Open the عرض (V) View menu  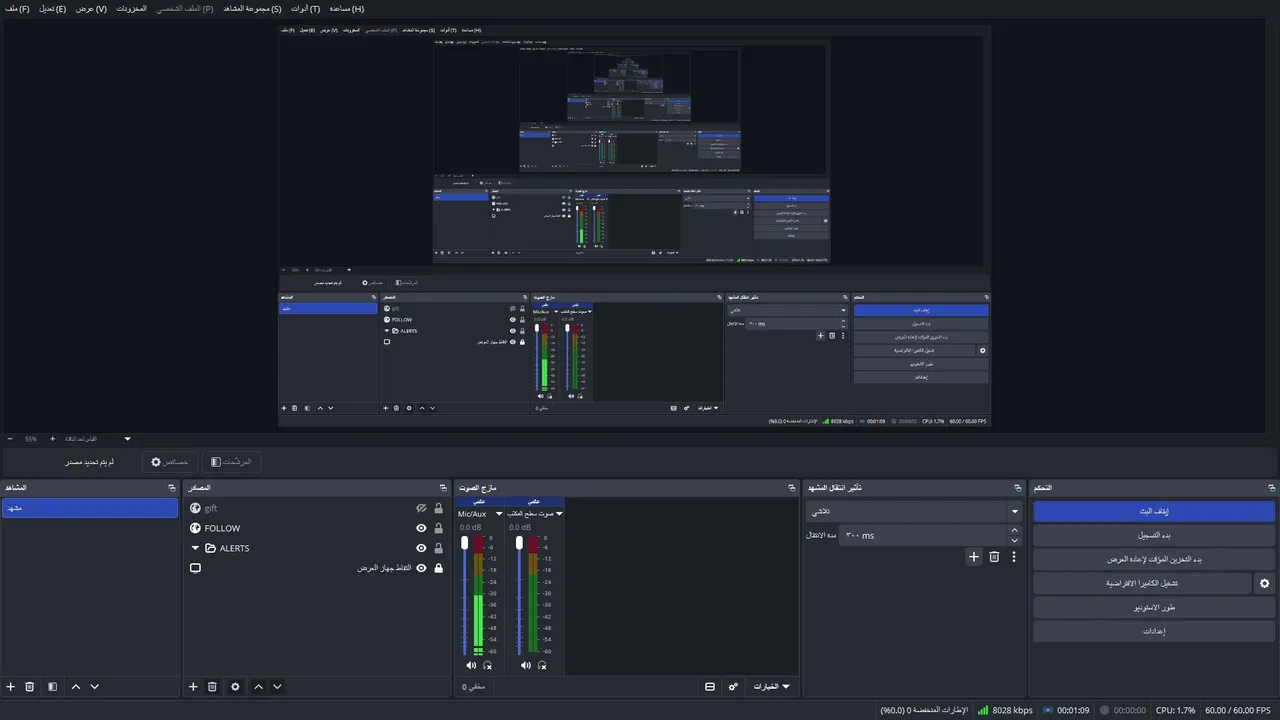point(91,8)
